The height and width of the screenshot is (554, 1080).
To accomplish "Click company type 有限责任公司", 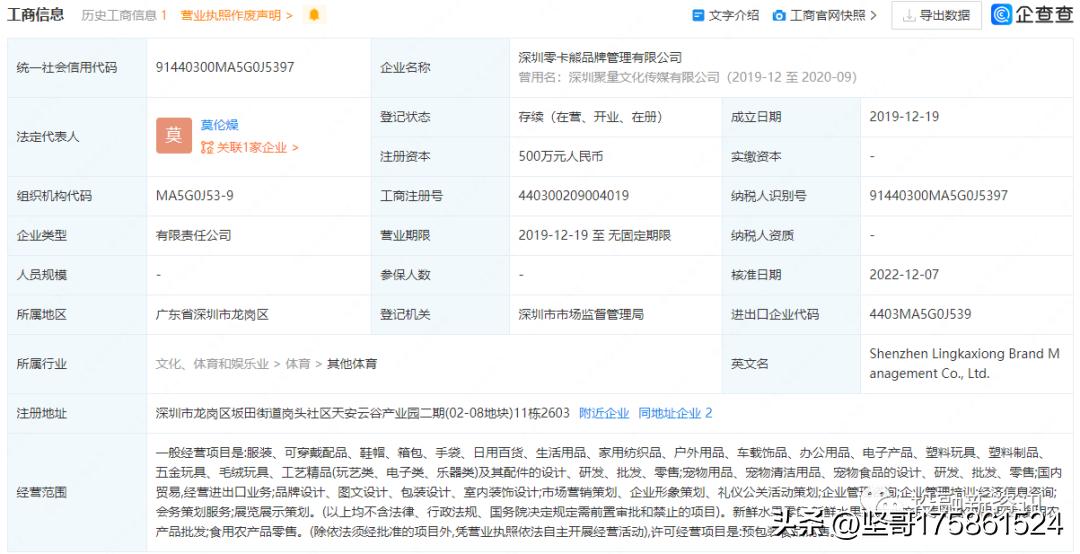I will (x=194, y=235).
